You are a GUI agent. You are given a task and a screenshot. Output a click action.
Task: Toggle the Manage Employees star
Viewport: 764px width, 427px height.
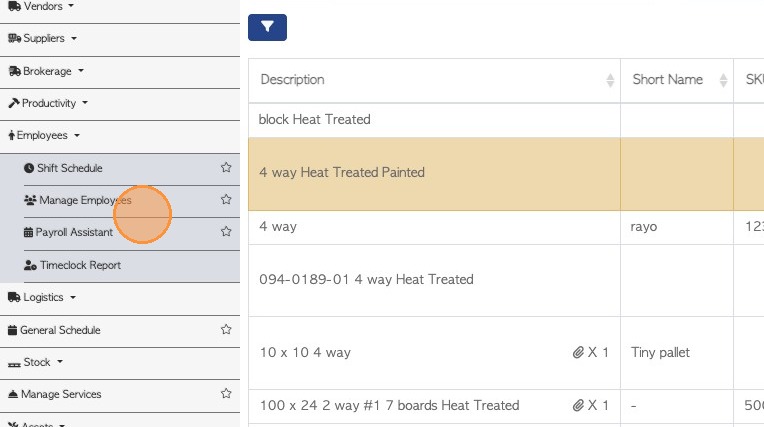point(226,200)
